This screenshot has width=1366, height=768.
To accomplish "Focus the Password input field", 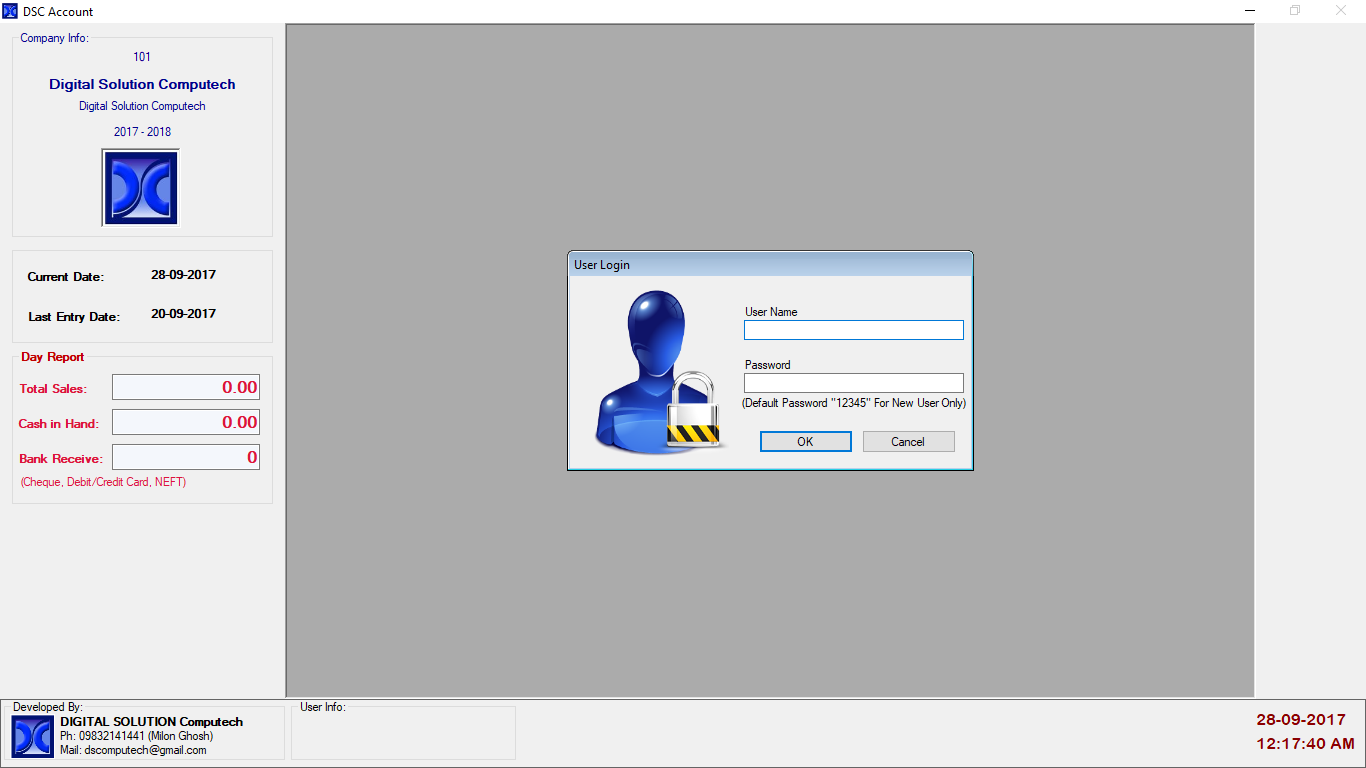I will coord(853,383).
